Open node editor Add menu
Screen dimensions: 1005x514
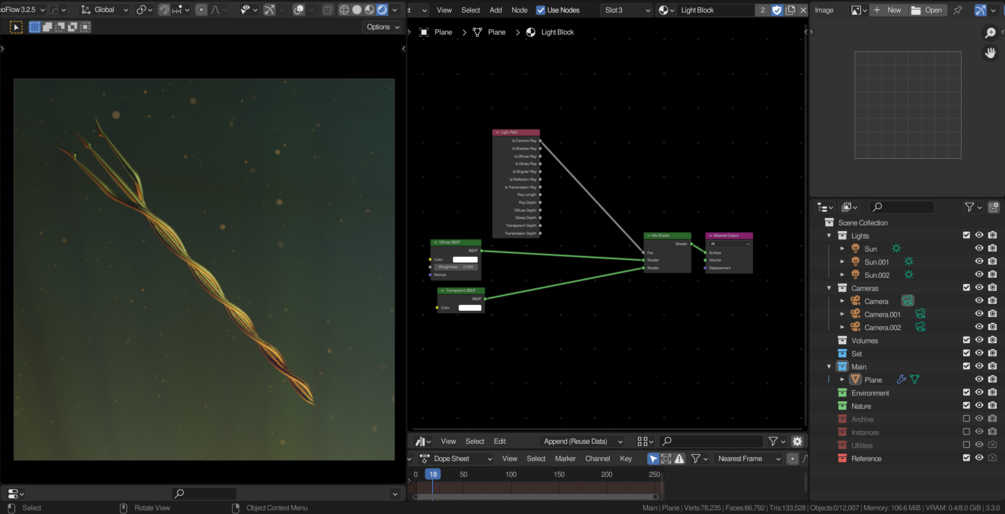[495, 10]
